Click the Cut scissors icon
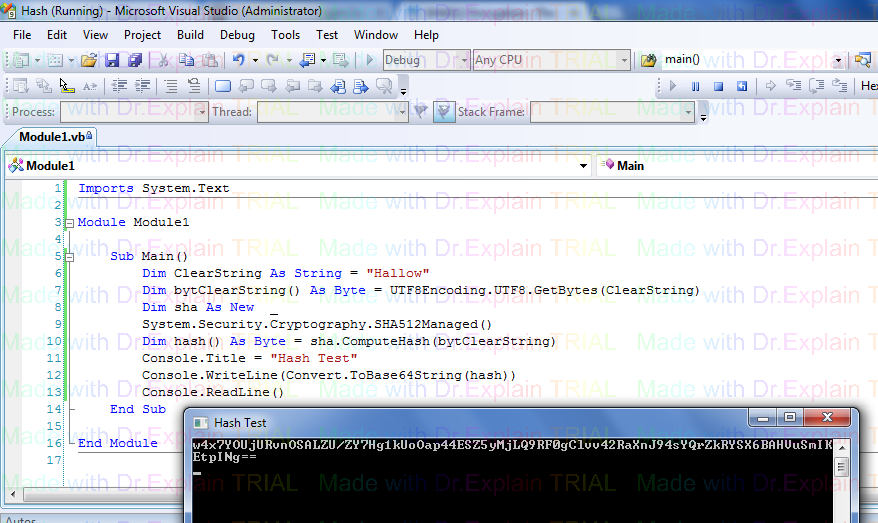The width and height of the screenshot is (878, 523). point(164,60)
